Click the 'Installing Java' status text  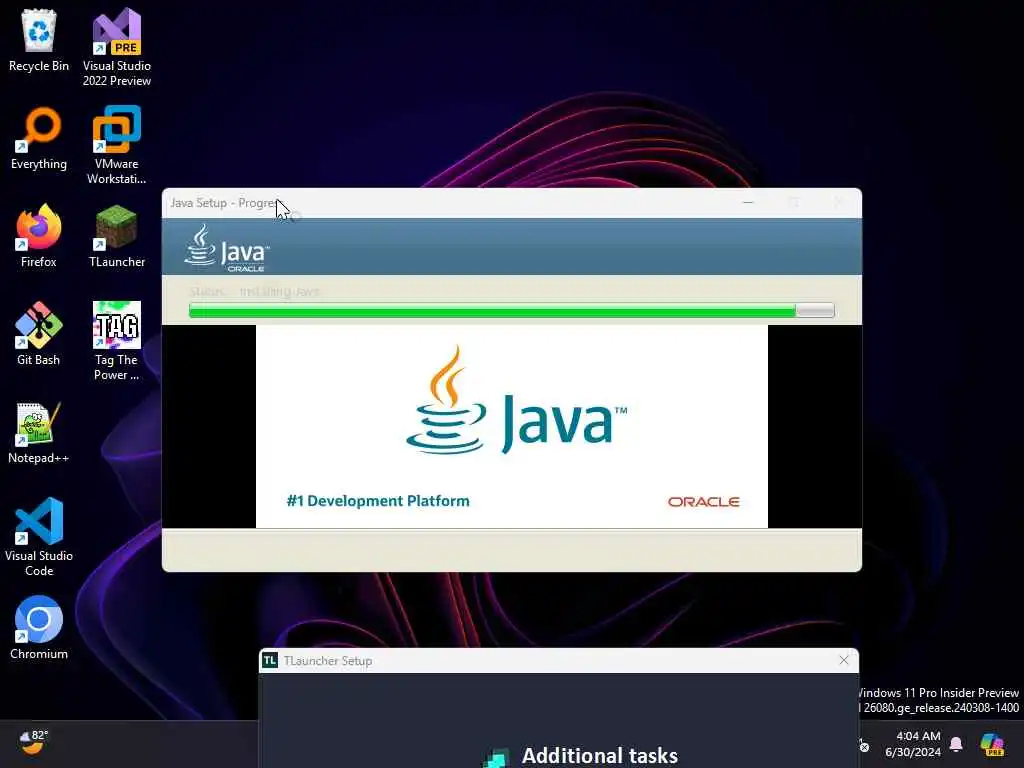coord(280,291)
